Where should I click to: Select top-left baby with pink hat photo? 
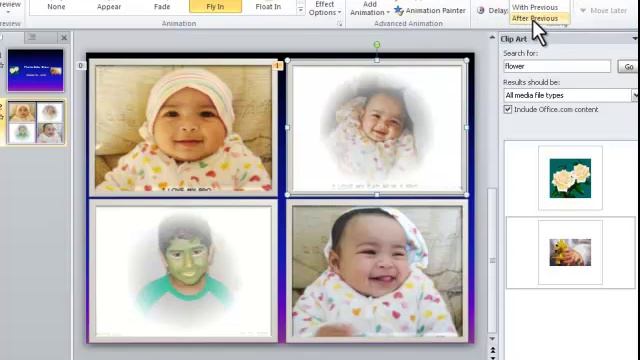[183, 128]
